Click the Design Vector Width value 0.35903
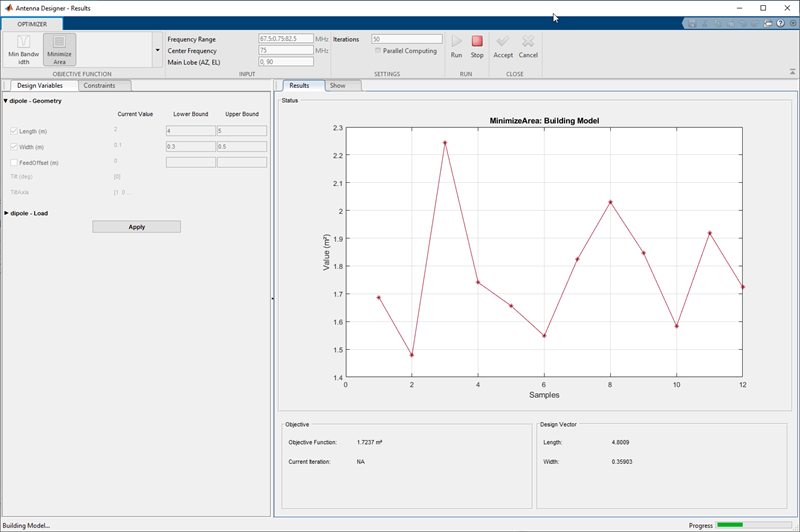This screenshot has height=532, width=800. point(622,462)
